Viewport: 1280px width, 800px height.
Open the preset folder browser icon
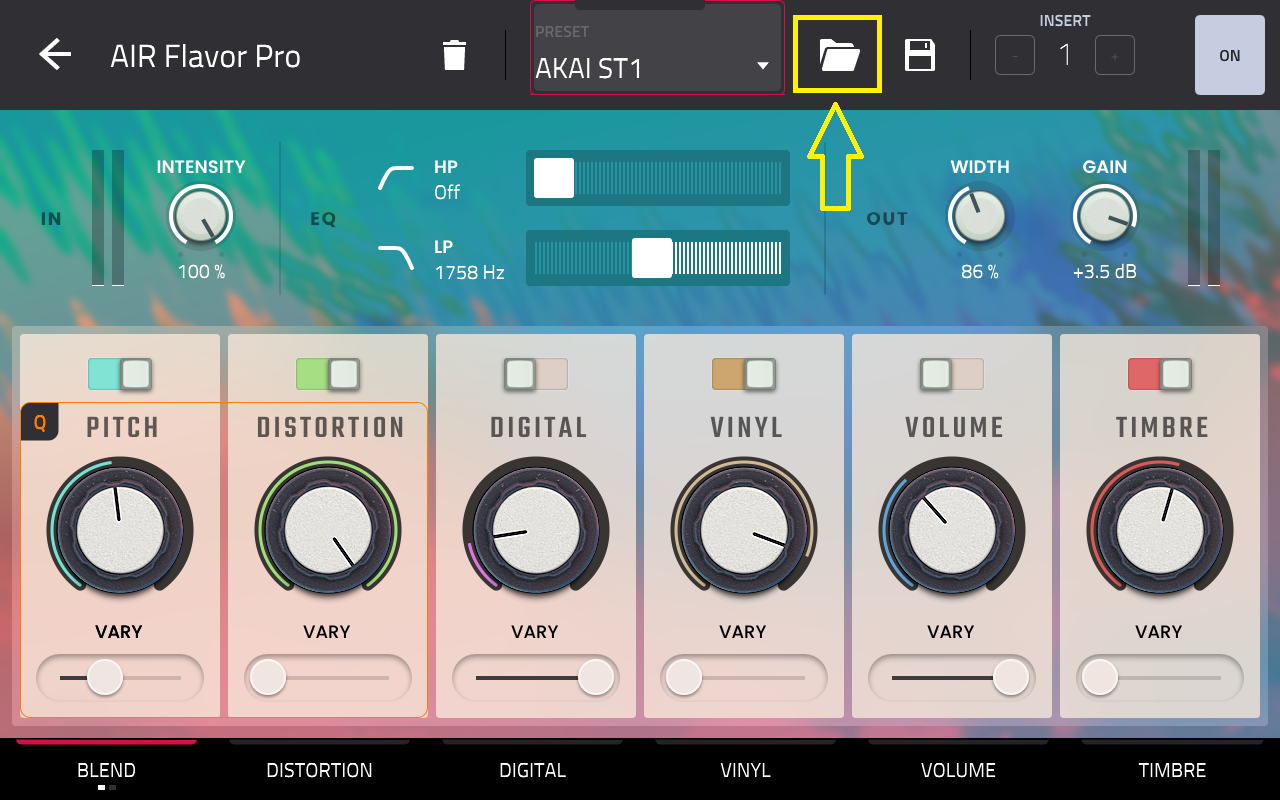point(839,55)
